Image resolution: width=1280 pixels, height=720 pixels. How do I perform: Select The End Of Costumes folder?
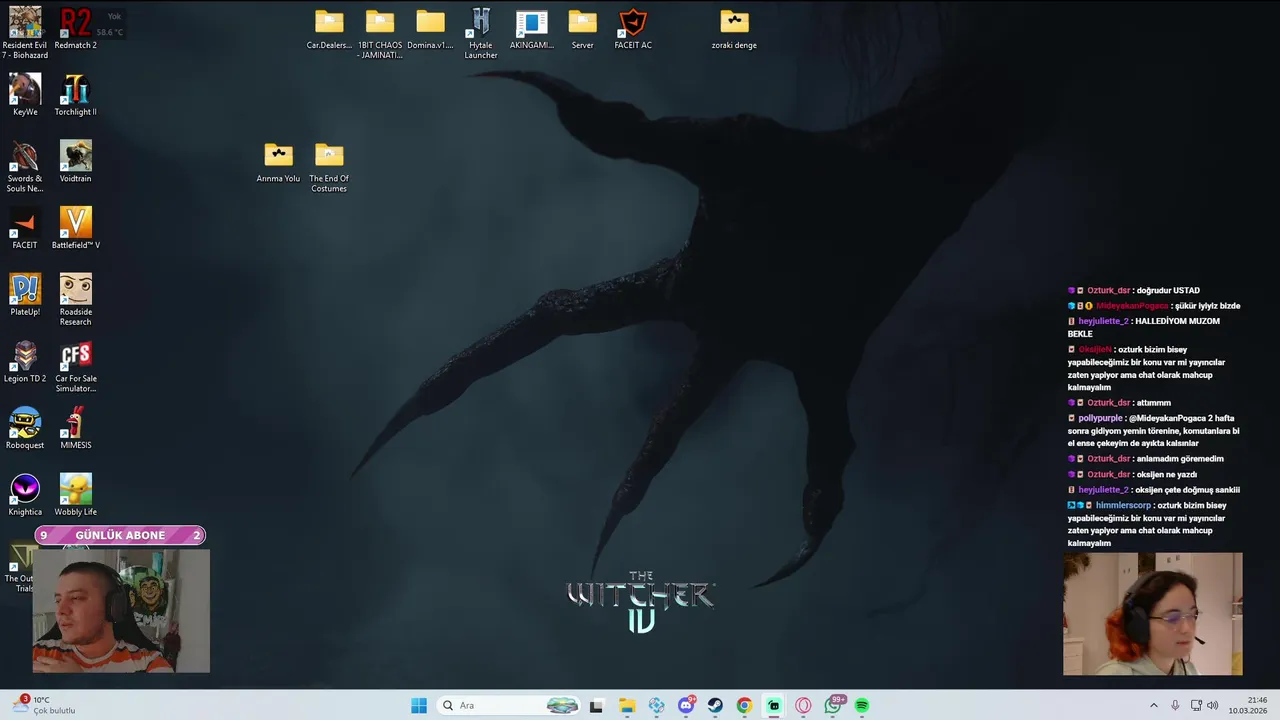coord(329,167)
